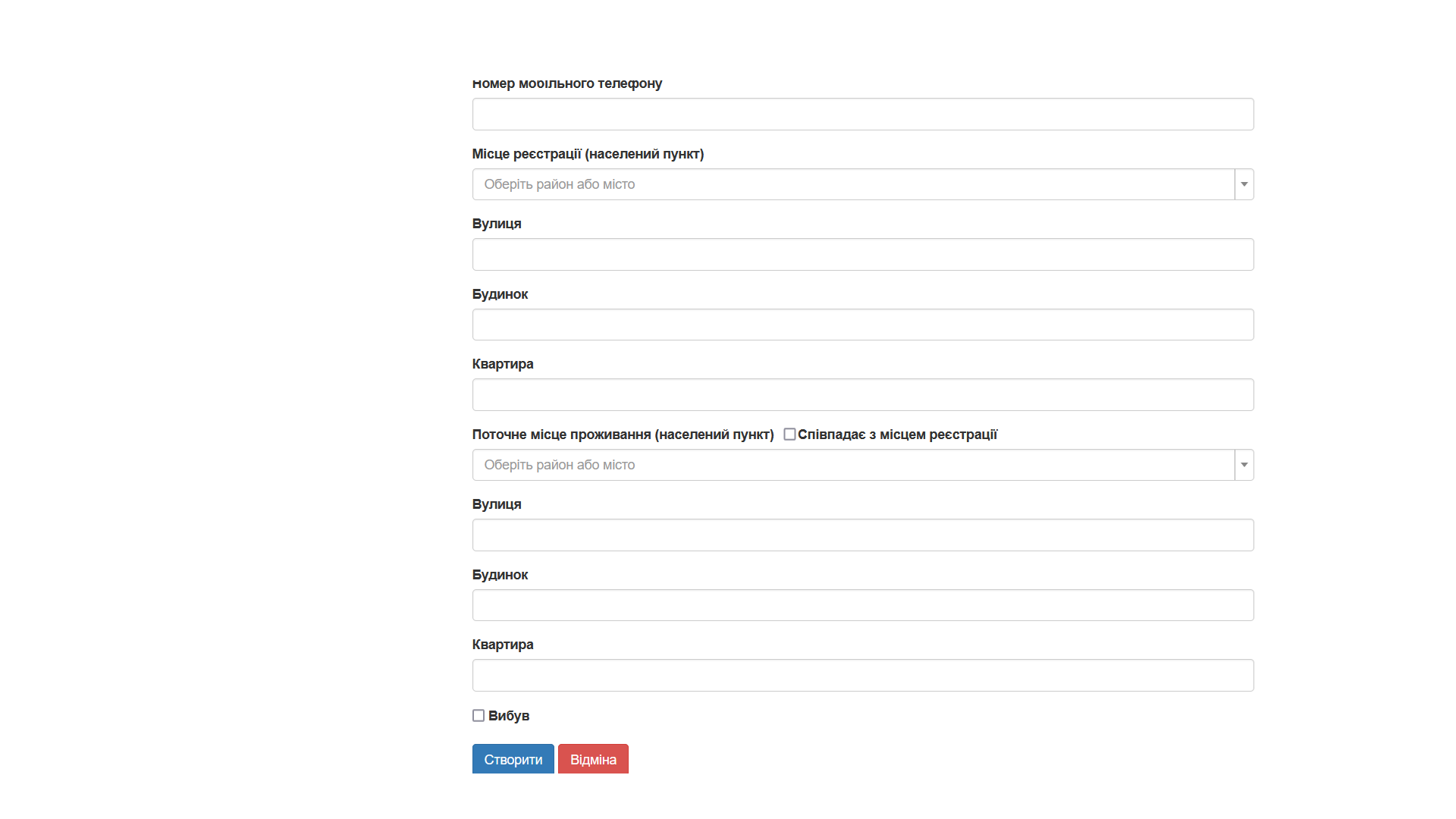Open the arrow of Місце реєстрації dropdown
The height and width of the screenshot is (819, 1456).
(x=1244, y=184)
